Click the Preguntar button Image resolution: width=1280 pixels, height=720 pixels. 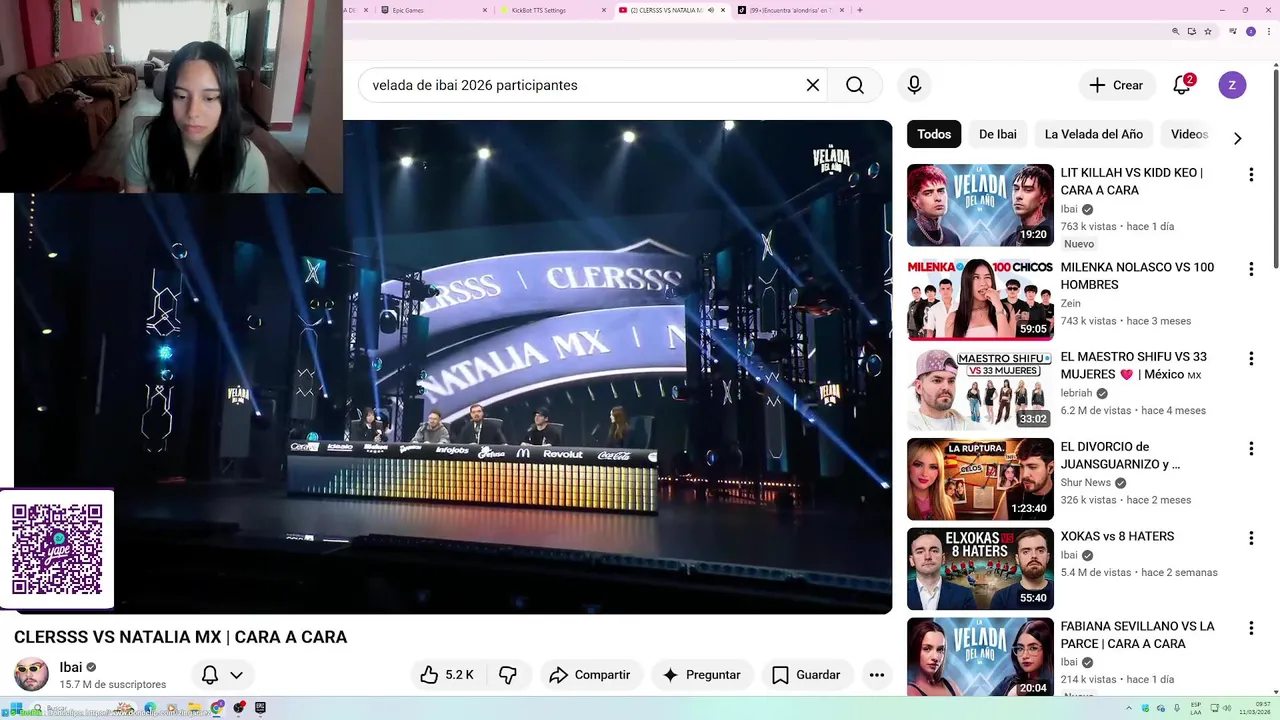701,675
